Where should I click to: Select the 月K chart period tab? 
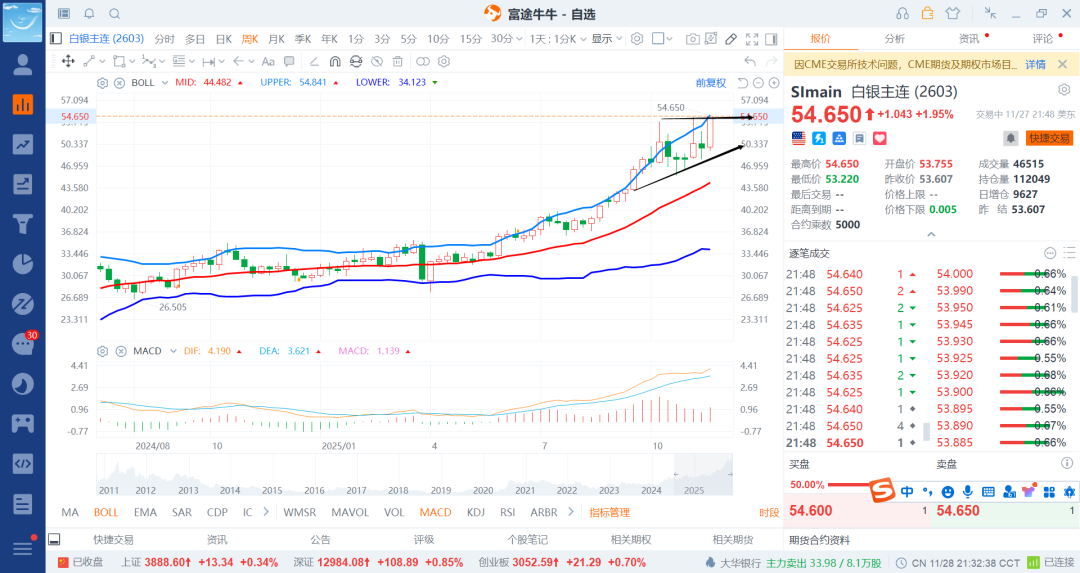(x=276, y=39)
